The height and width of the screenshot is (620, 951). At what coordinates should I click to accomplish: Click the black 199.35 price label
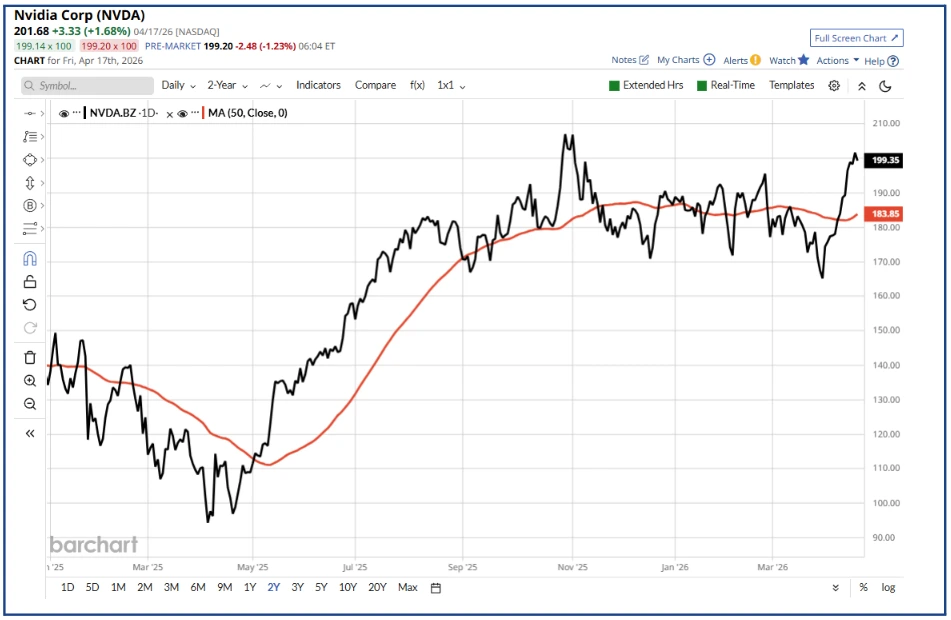click(885, 160)
